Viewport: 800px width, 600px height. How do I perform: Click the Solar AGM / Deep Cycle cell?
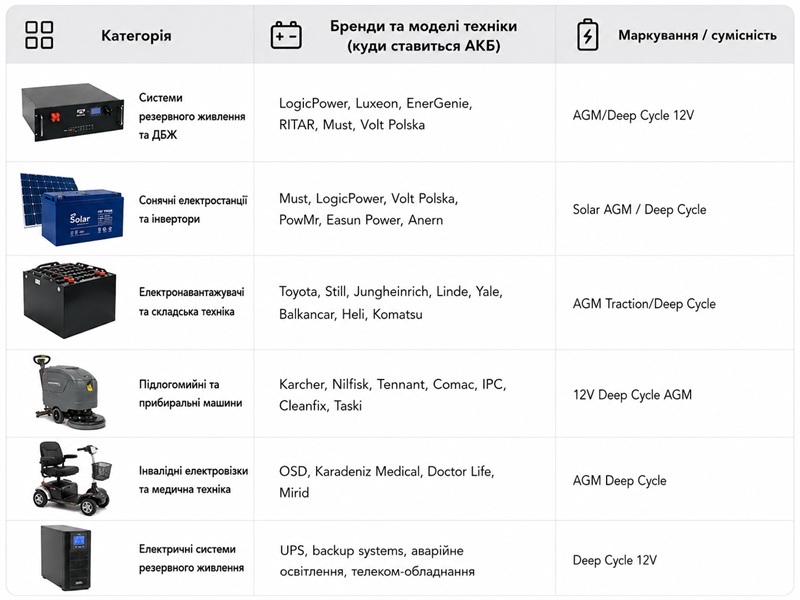639,209
